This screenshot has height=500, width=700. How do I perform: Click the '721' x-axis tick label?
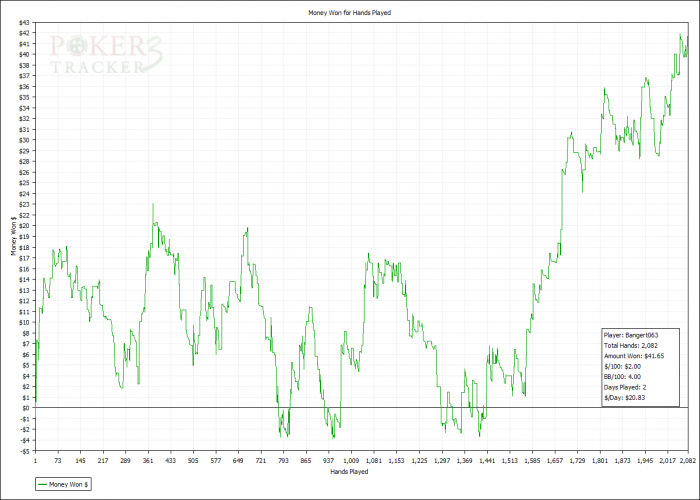point(261,461)
